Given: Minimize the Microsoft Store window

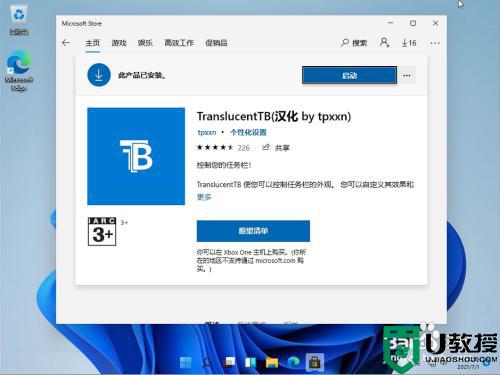Looking at the screenshot, I should [x=391, y=23].
